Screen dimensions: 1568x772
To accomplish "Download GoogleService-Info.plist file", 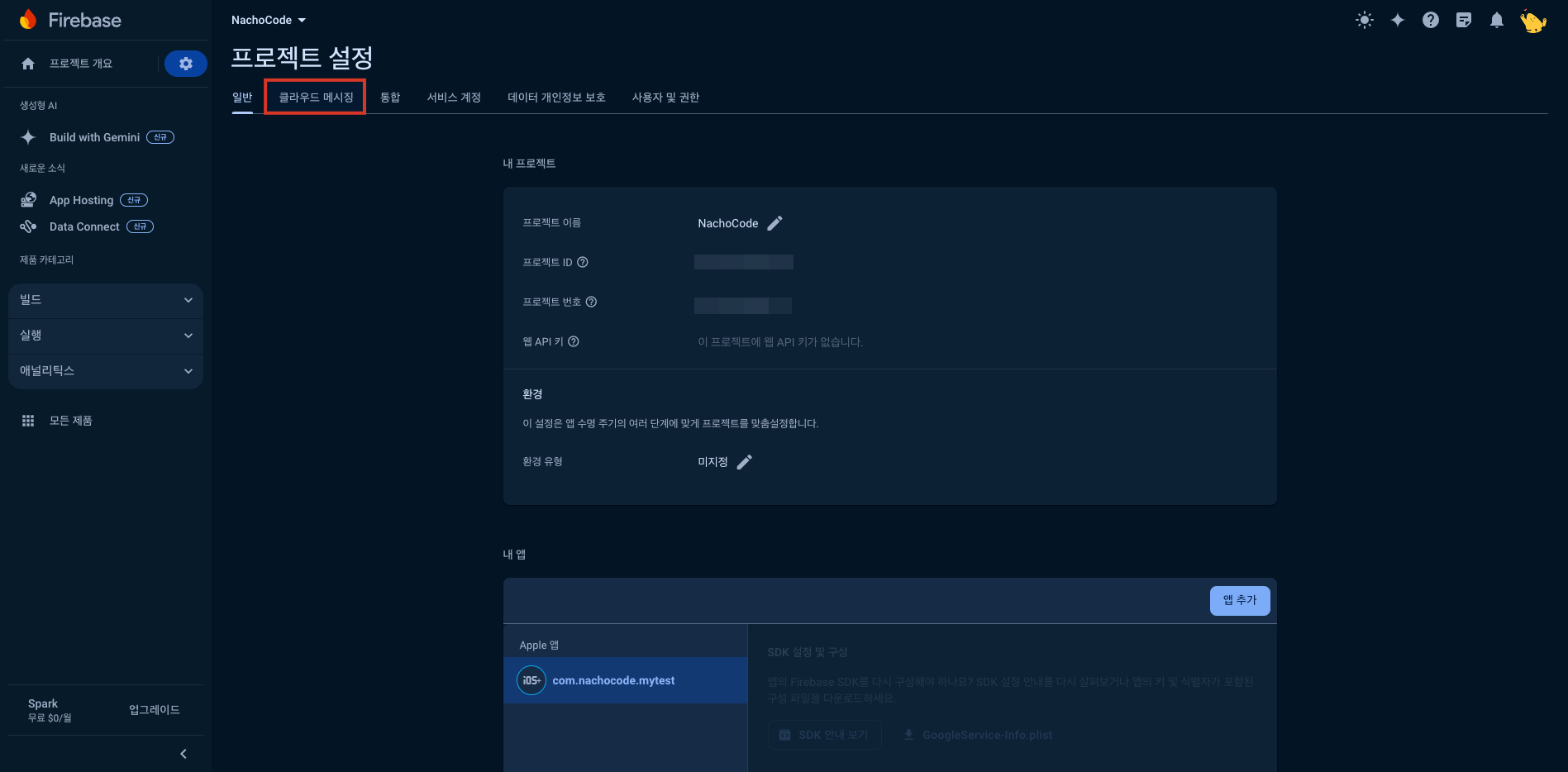I will pyautogui.click(x=978, y=735).
